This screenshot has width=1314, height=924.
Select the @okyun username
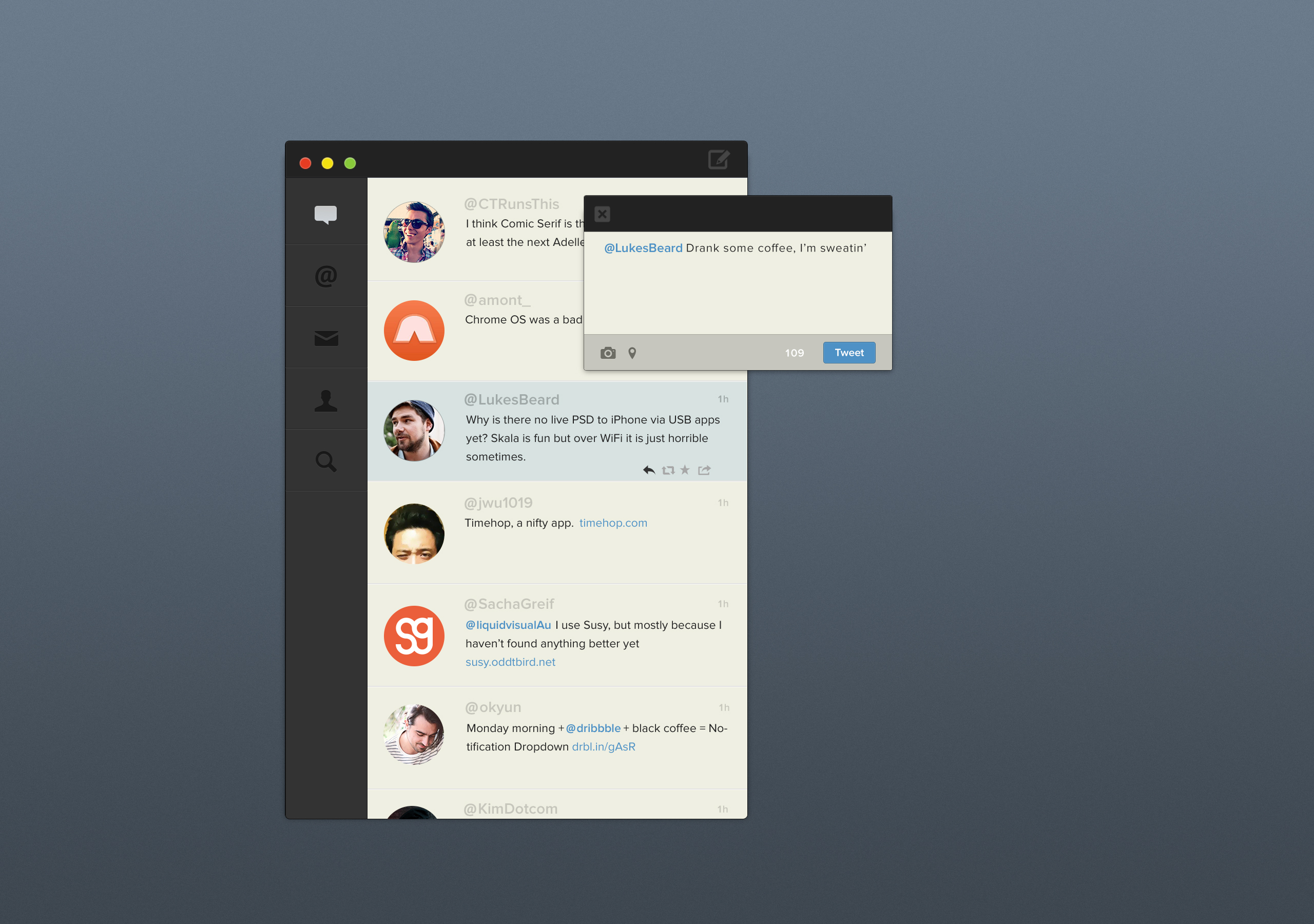point(493,707)
